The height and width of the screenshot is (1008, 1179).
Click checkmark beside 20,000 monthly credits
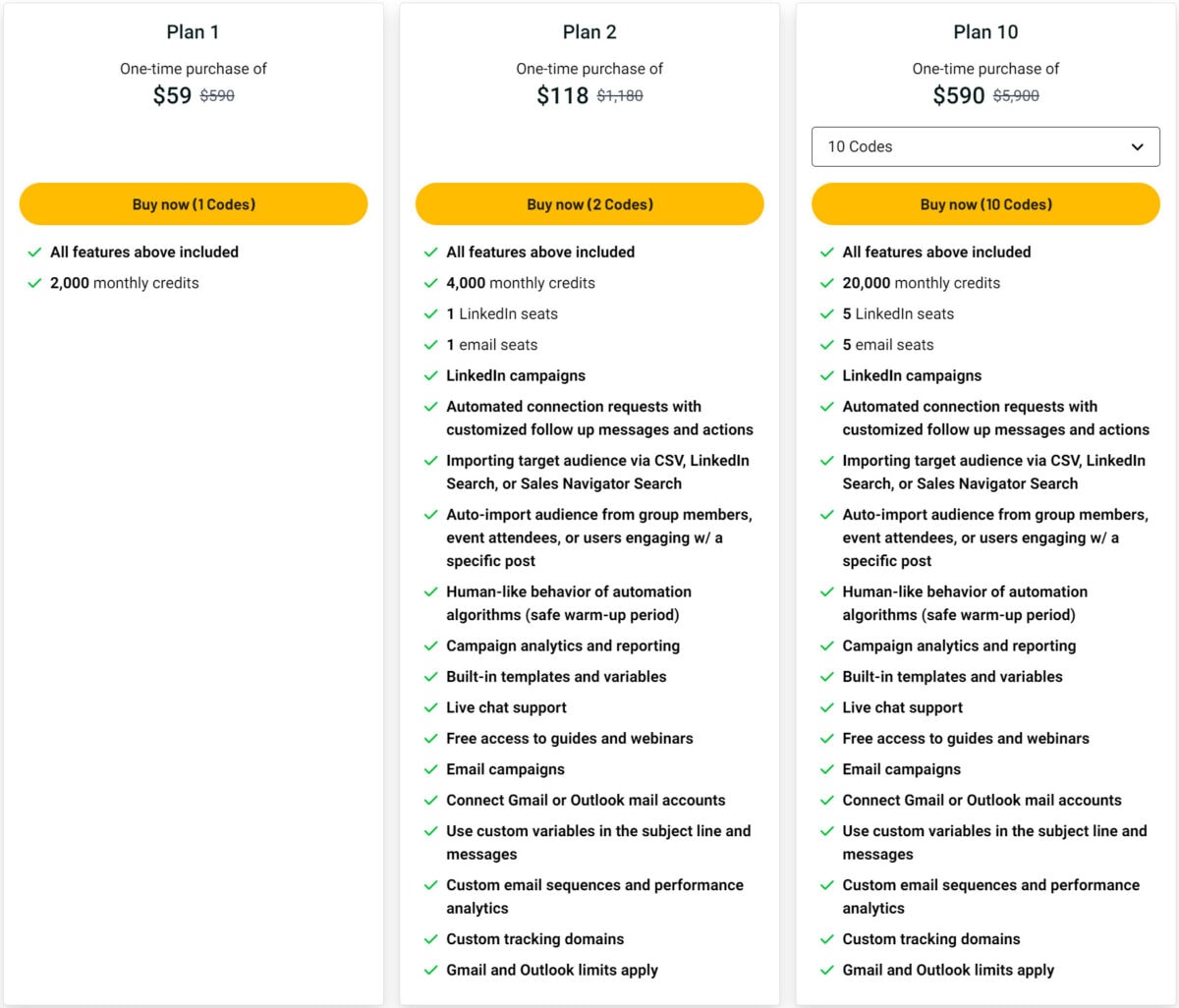coord(826,283)
